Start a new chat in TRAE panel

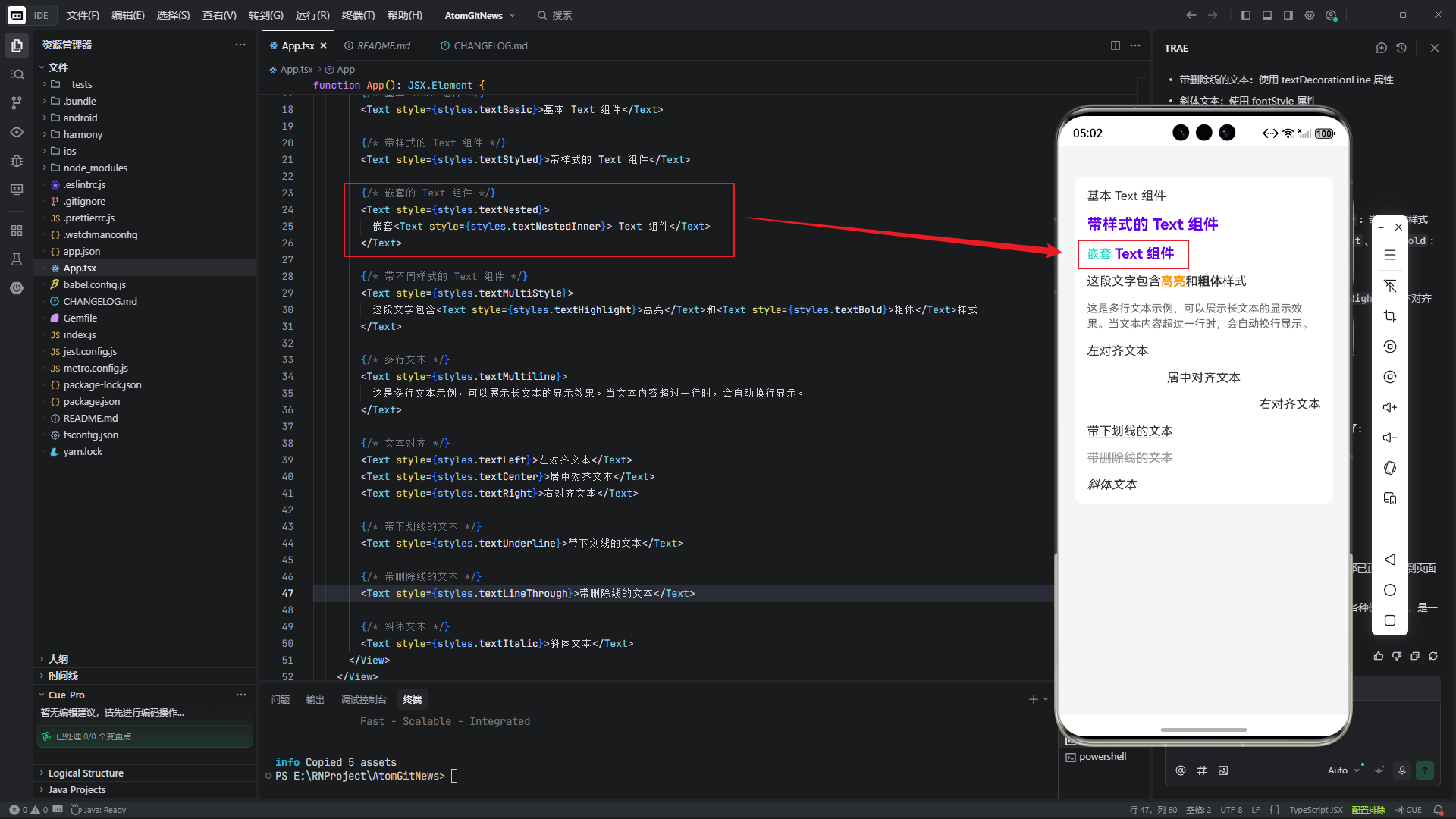click(x=1381, y=48)
